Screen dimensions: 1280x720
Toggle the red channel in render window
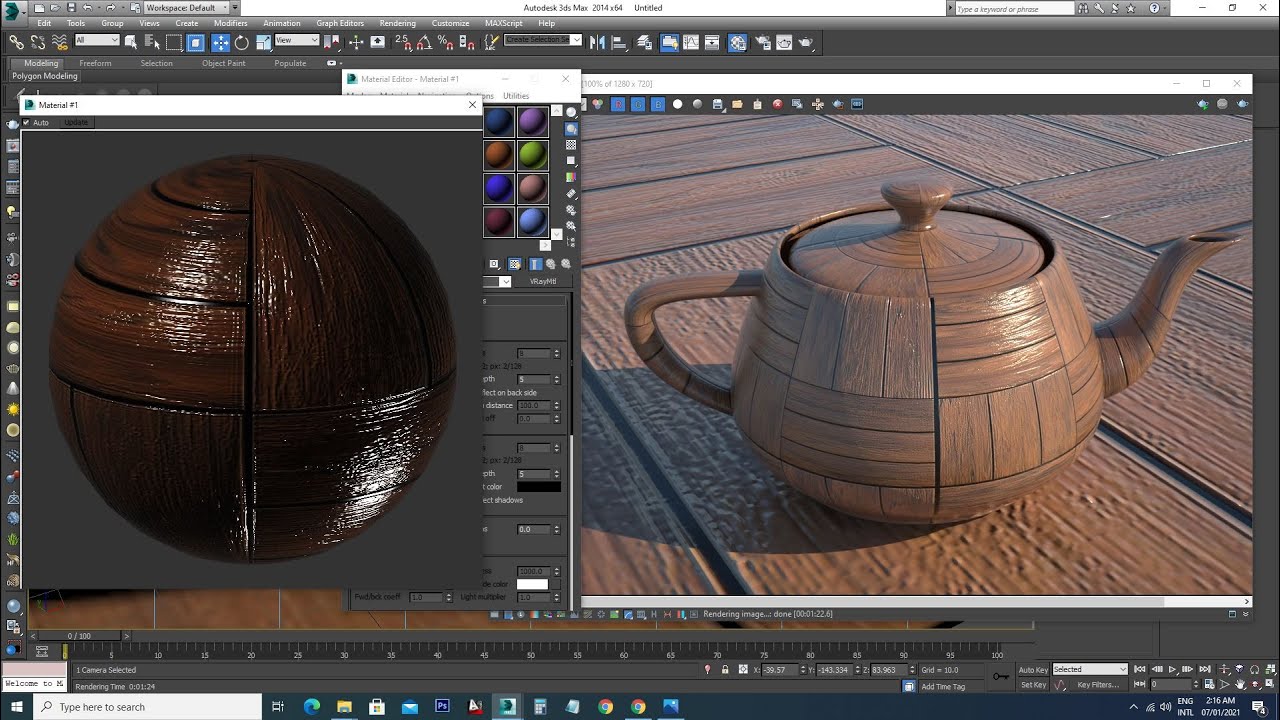618,104
